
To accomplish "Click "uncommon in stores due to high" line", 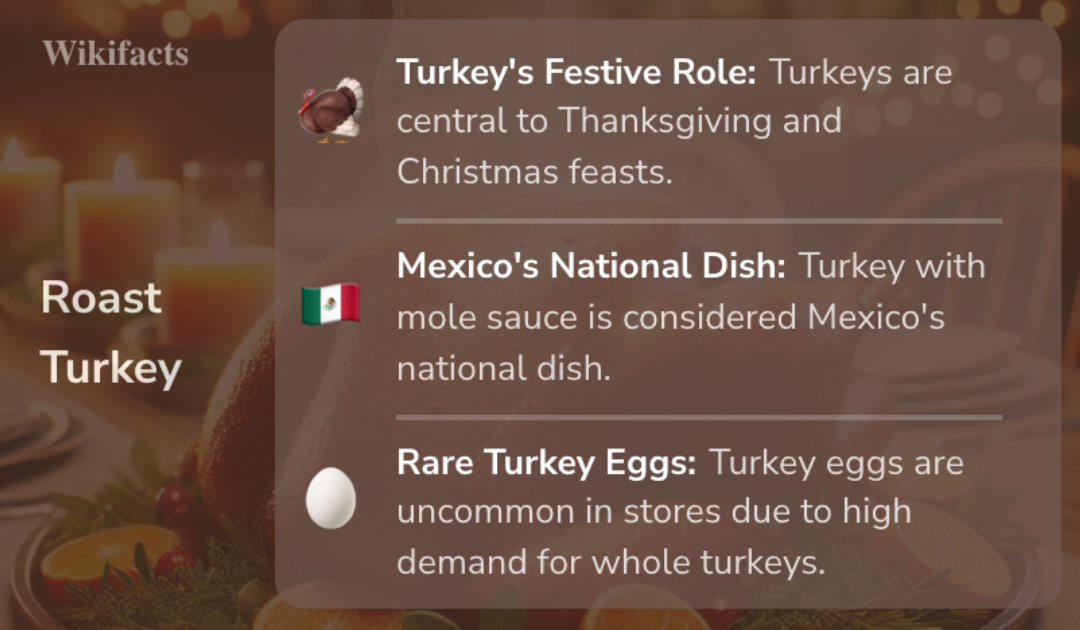I will (x=654, y=512).
